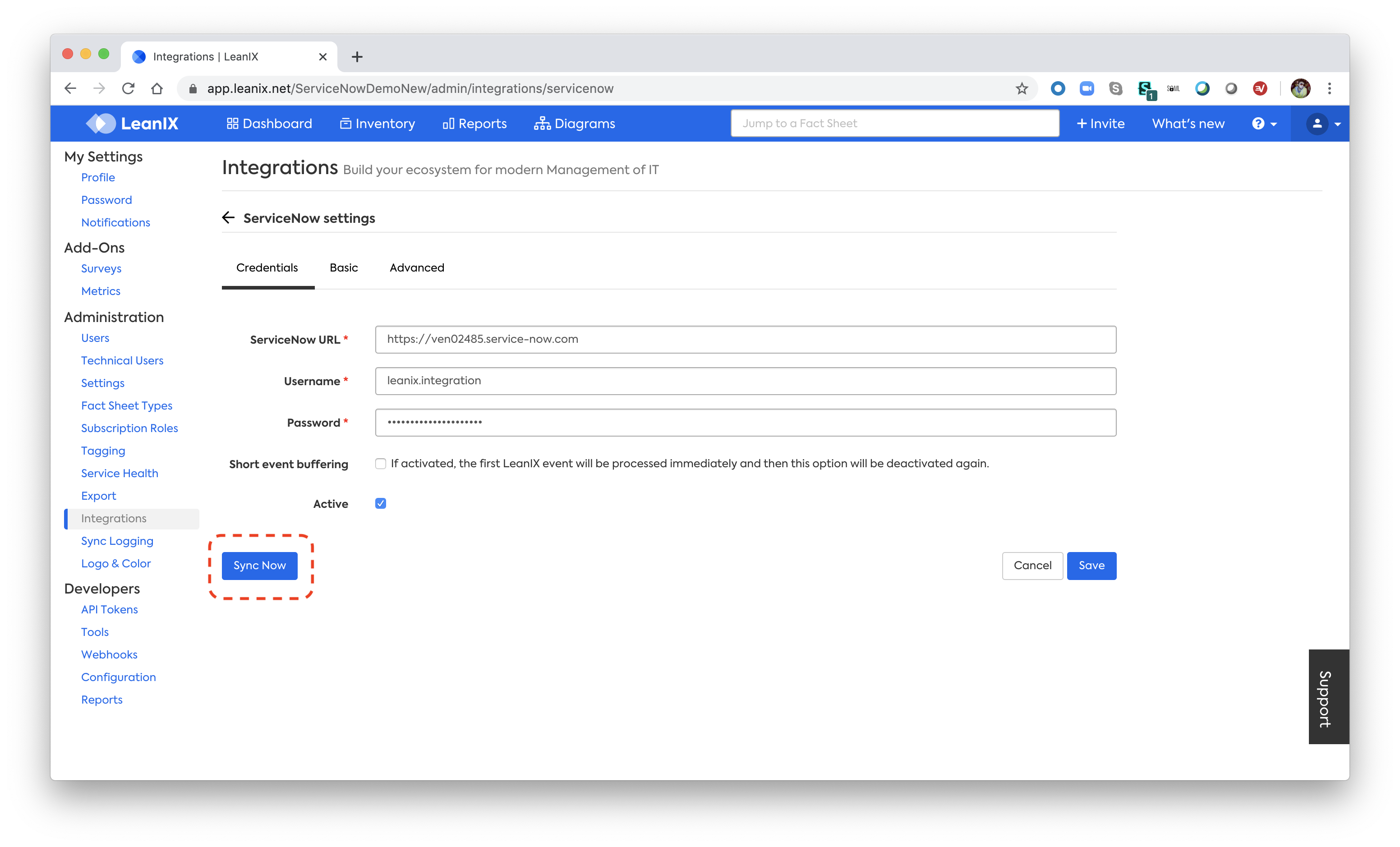Viewport: 1400px width, 847px height.
Task: Open the Zoom extension icon
Action: click(1087, 88)
